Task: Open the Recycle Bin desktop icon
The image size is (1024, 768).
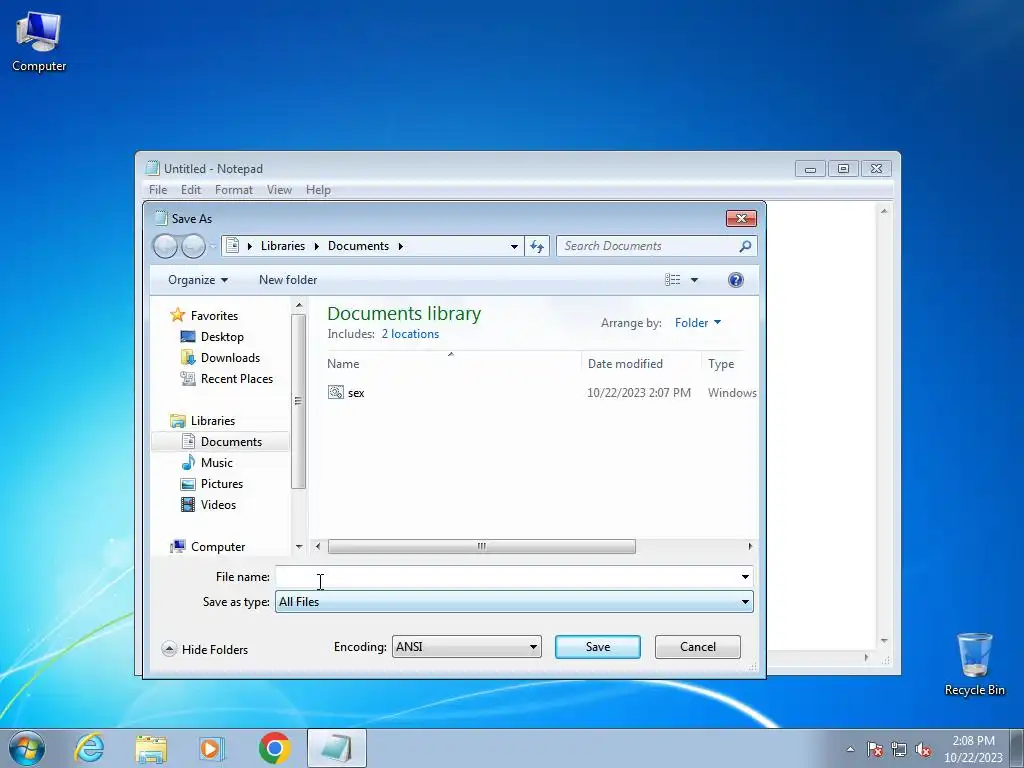Action: (x=974, y=664)
